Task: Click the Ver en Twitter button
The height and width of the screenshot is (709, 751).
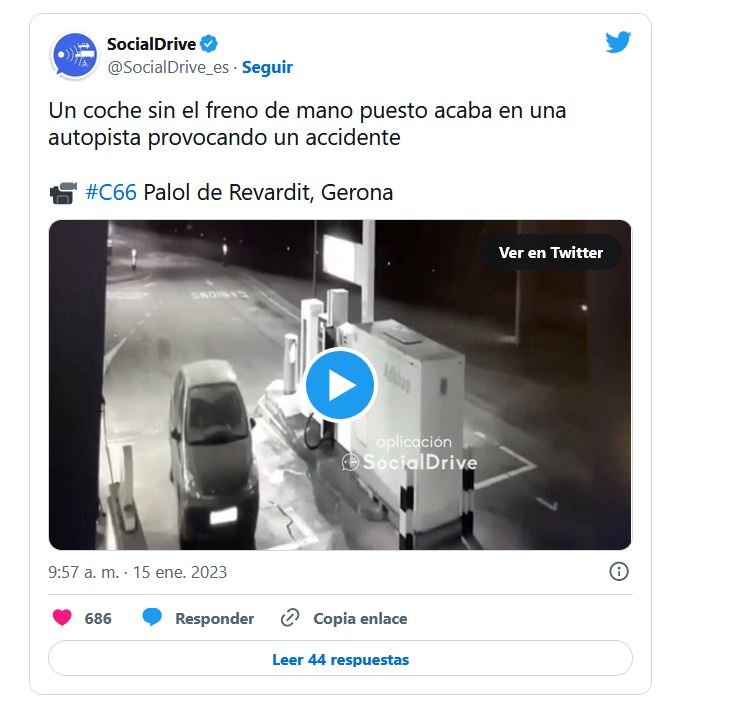Action: (551, 252)
